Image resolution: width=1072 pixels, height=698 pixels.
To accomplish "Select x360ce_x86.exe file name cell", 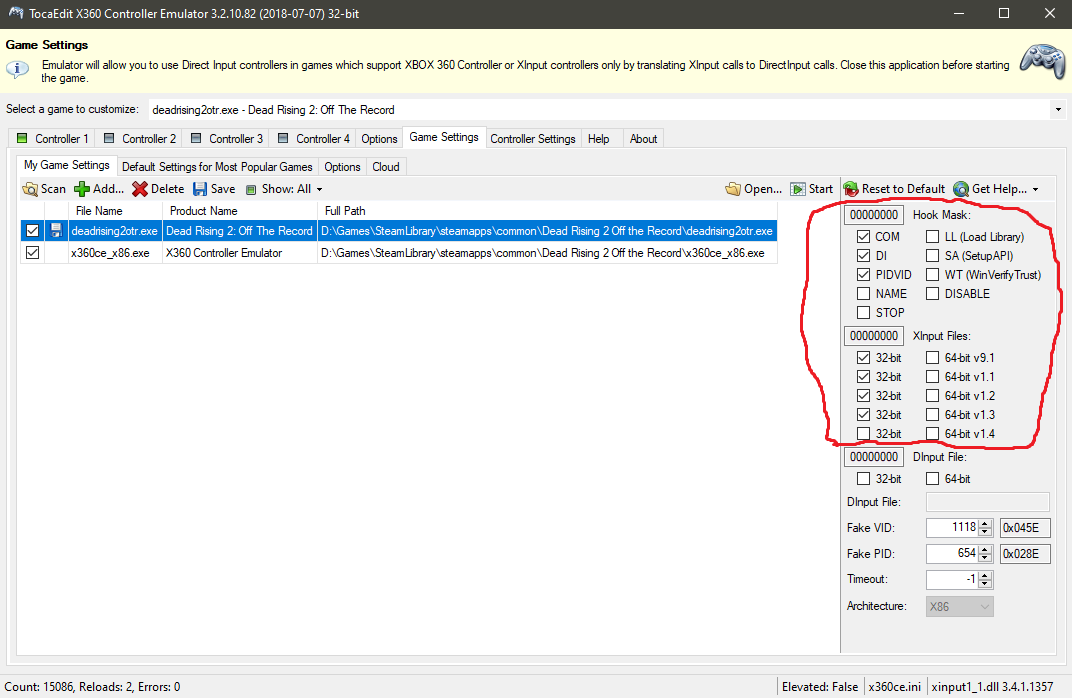I will (116, 253).
